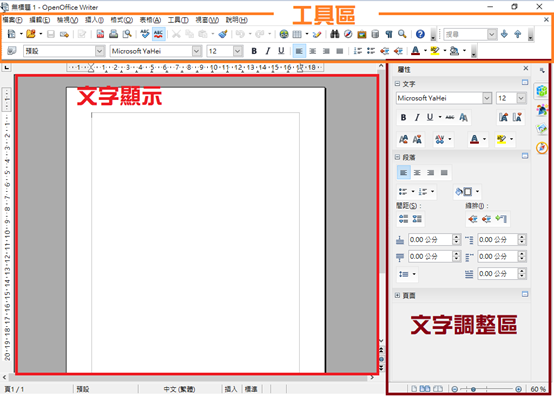
Task: Click Find Next down arrow icon
Action: (x=505, y=34)
